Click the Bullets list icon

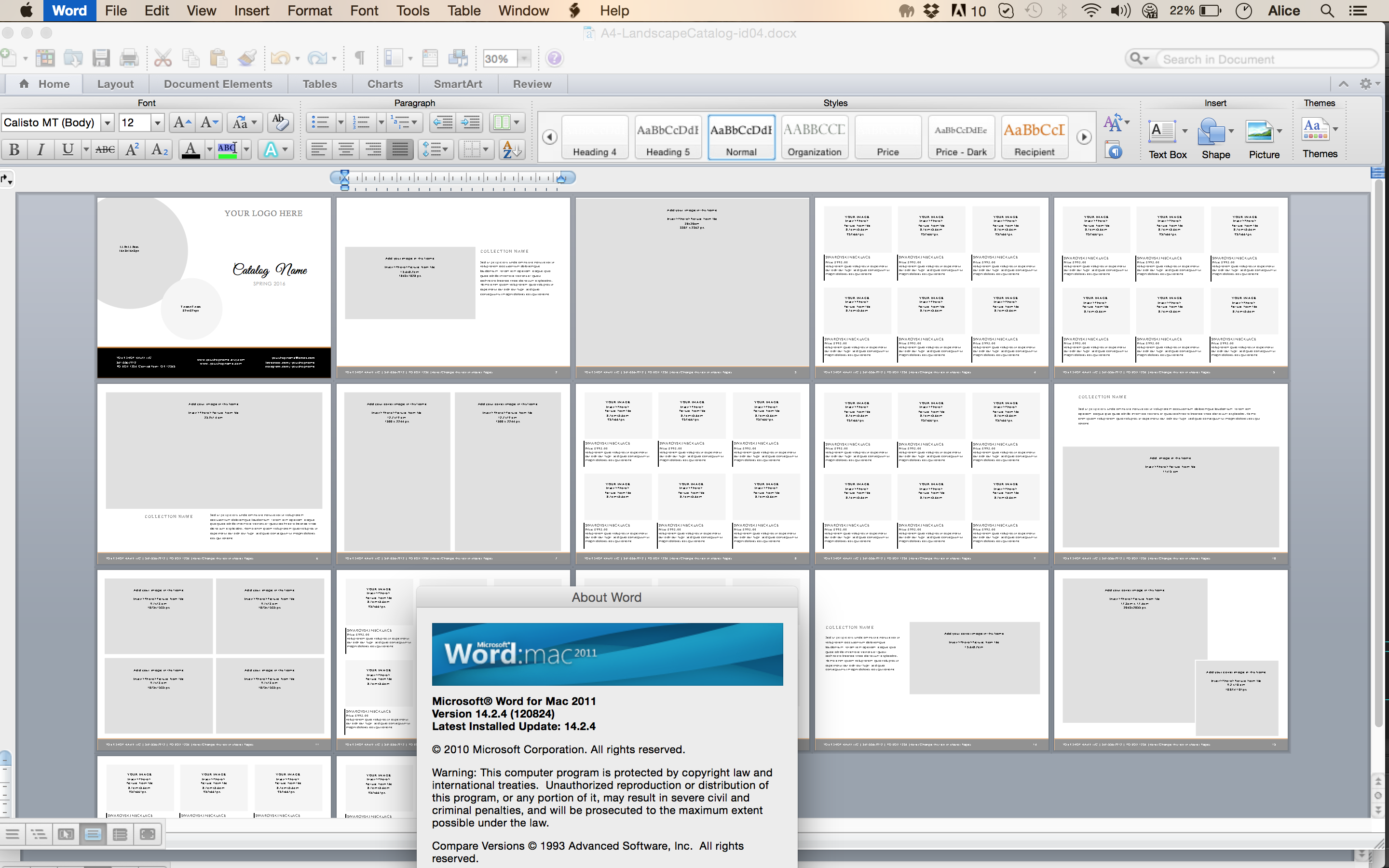pyautogui.click(x=319, y=122)
